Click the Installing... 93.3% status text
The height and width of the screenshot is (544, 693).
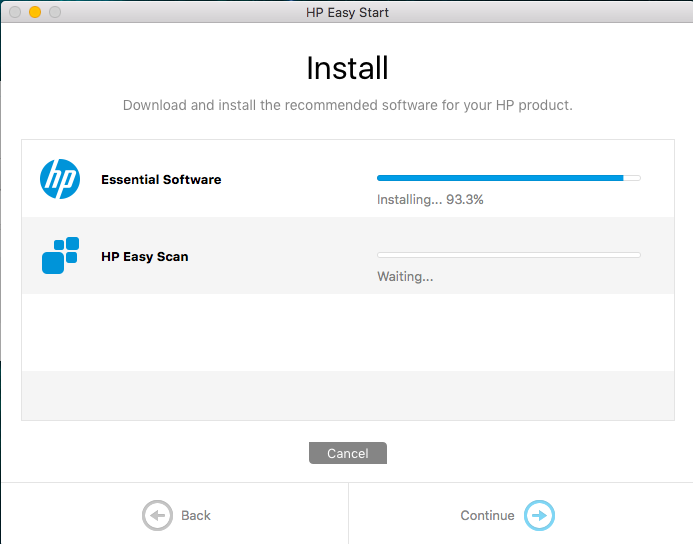[x=430, y=200]
